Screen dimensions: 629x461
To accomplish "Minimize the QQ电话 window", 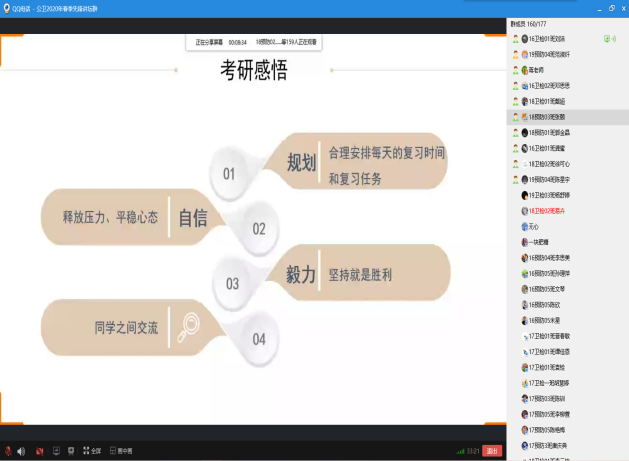I will pos(599,9).
